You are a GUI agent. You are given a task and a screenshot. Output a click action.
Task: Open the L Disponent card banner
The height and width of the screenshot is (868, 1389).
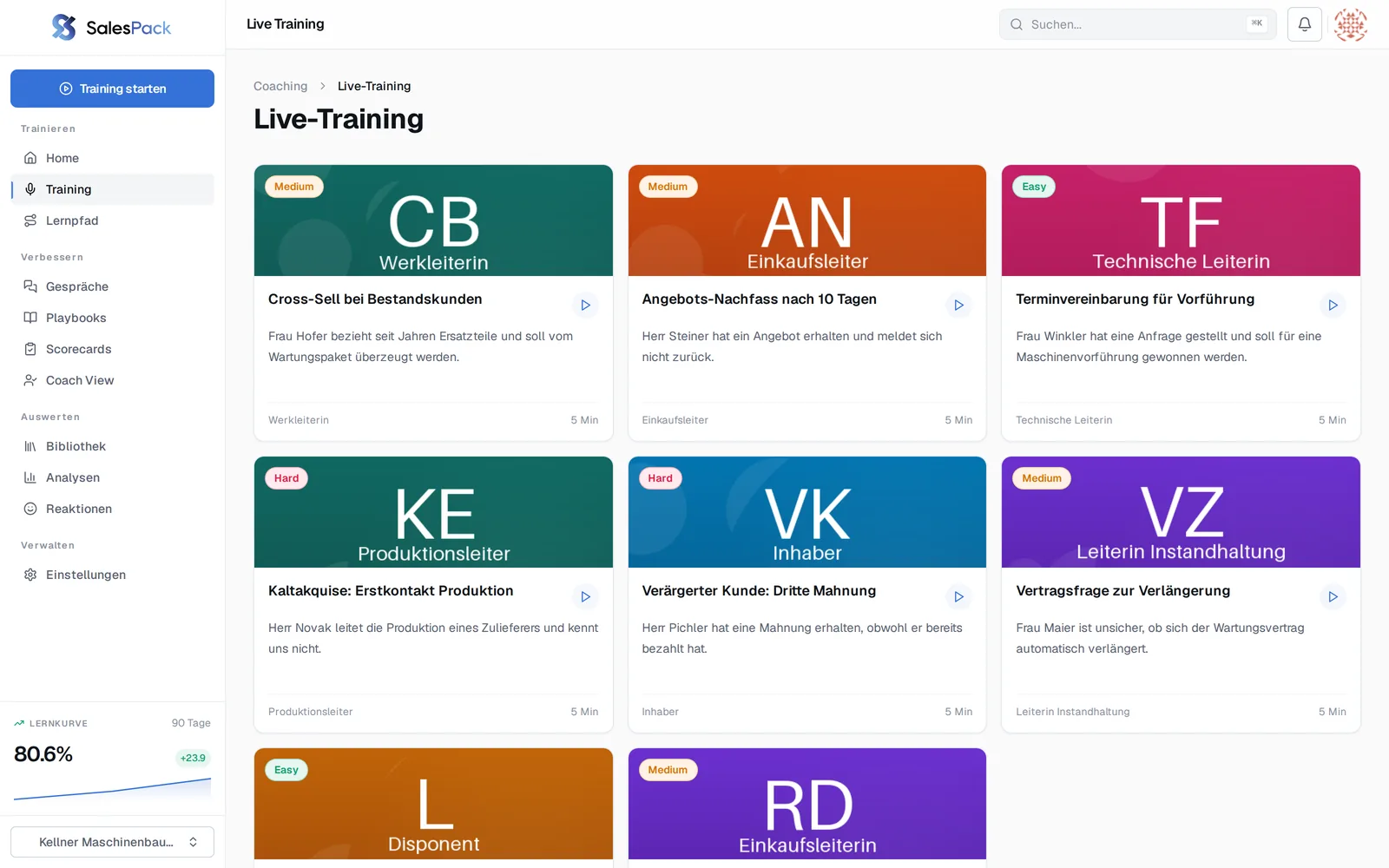(433, 804)
